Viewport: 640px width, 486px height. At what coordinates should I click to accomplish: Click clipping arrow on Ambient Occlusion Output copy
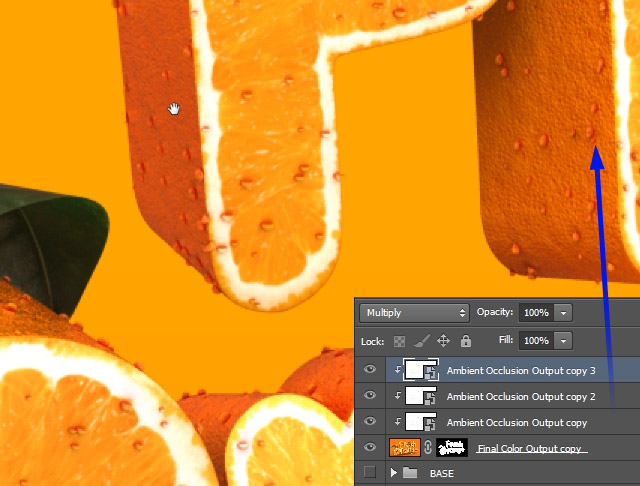pyautogui.click(x=398, y=421)
